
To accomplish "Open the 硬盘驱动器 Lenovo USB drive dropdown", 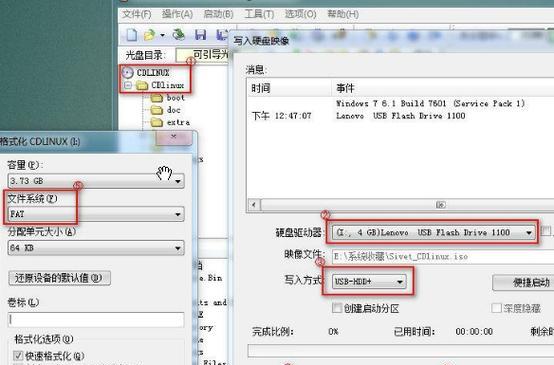I will tap(434, 232).
